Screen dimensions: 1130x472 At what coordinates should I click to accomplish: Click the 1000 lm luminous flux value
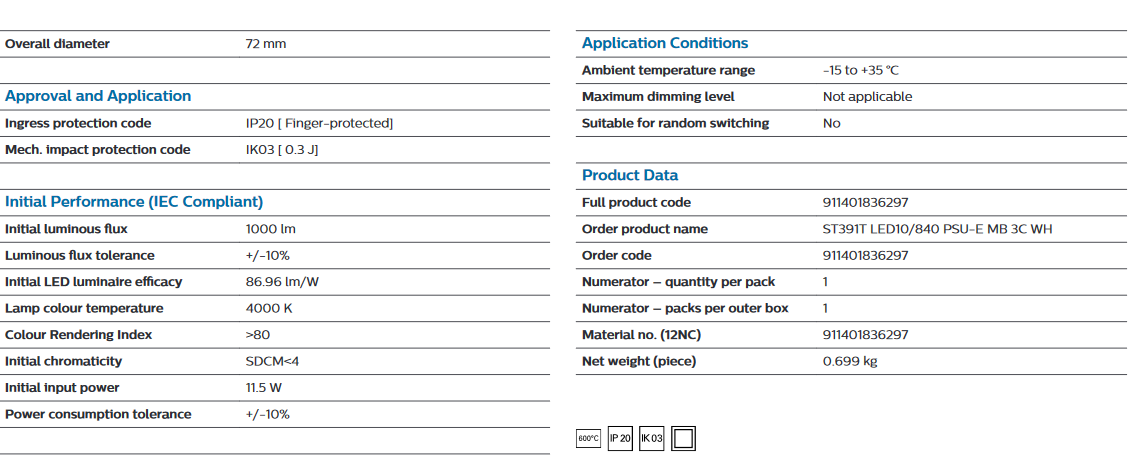coord(271,229)
